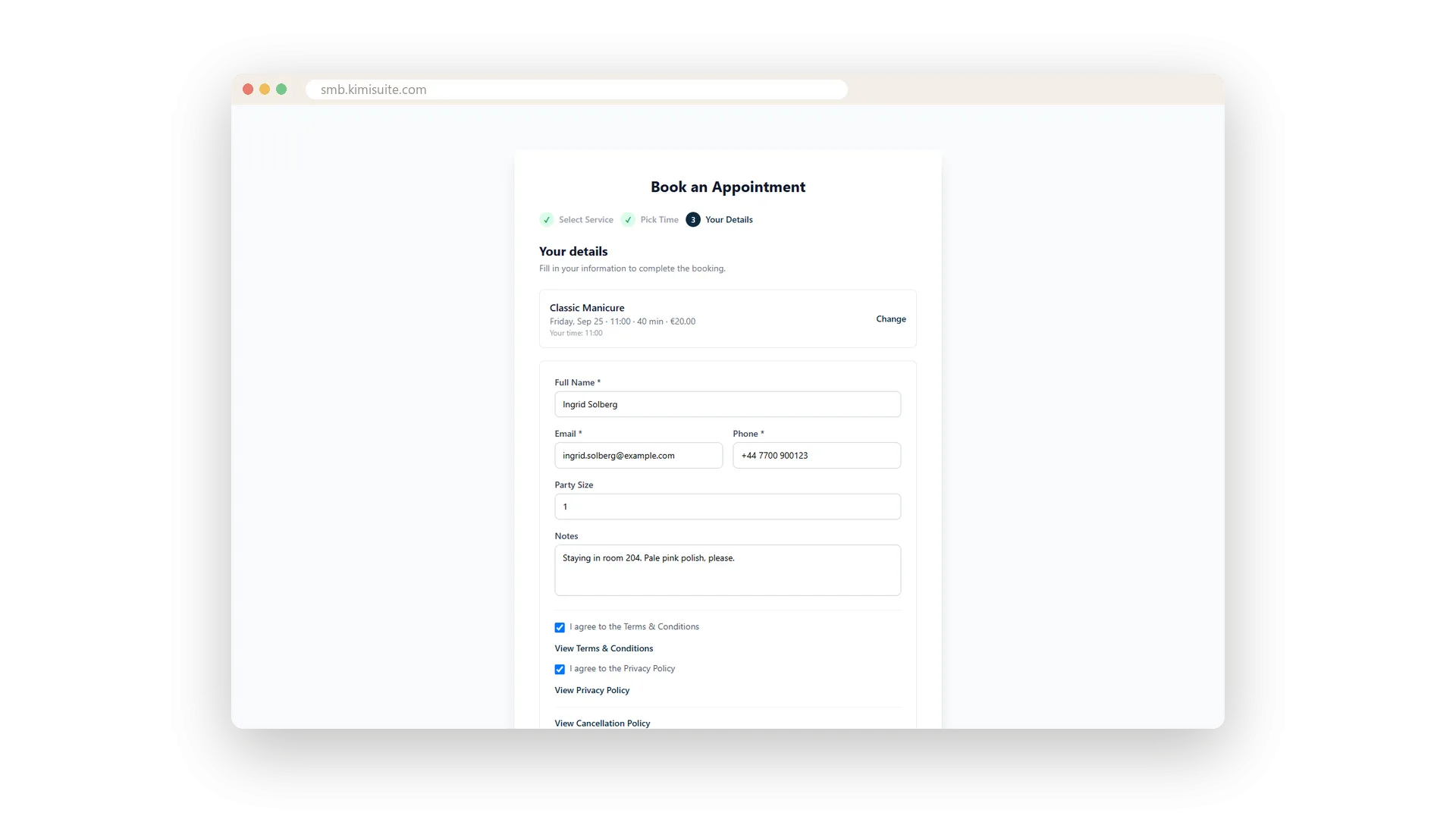Click the browser address bar smb.kimisuite.com
Screen dimensions: 1456x819
(x=576, y=89)
